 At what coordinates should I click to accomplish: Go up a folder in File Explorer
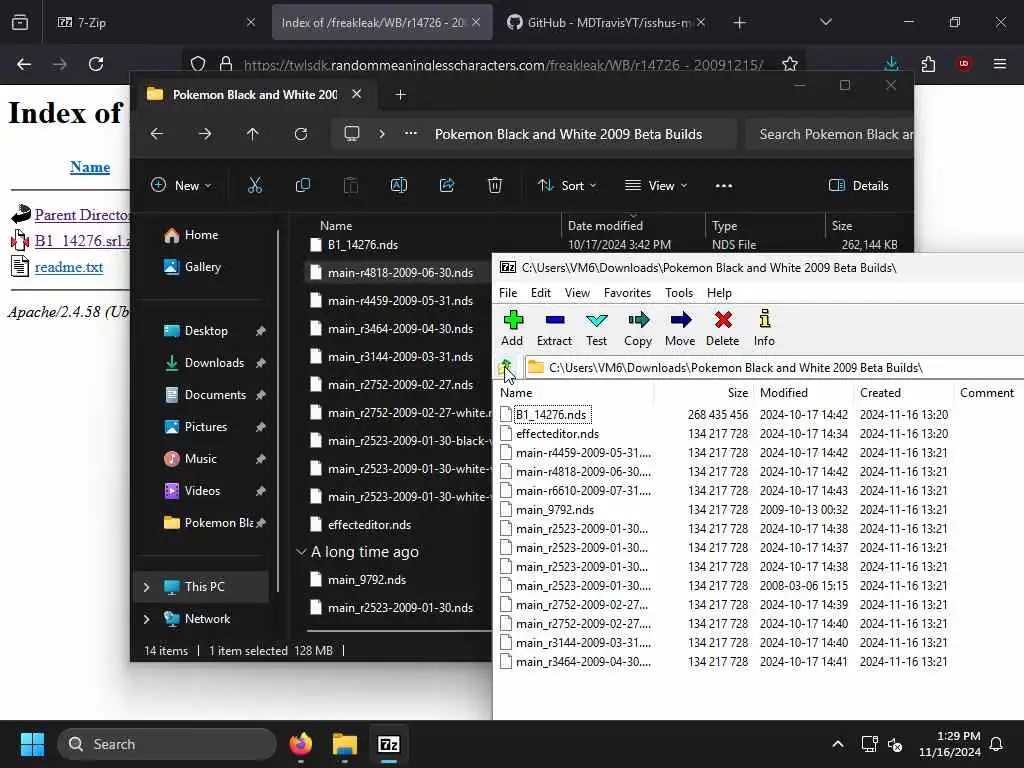pos(253,134)
